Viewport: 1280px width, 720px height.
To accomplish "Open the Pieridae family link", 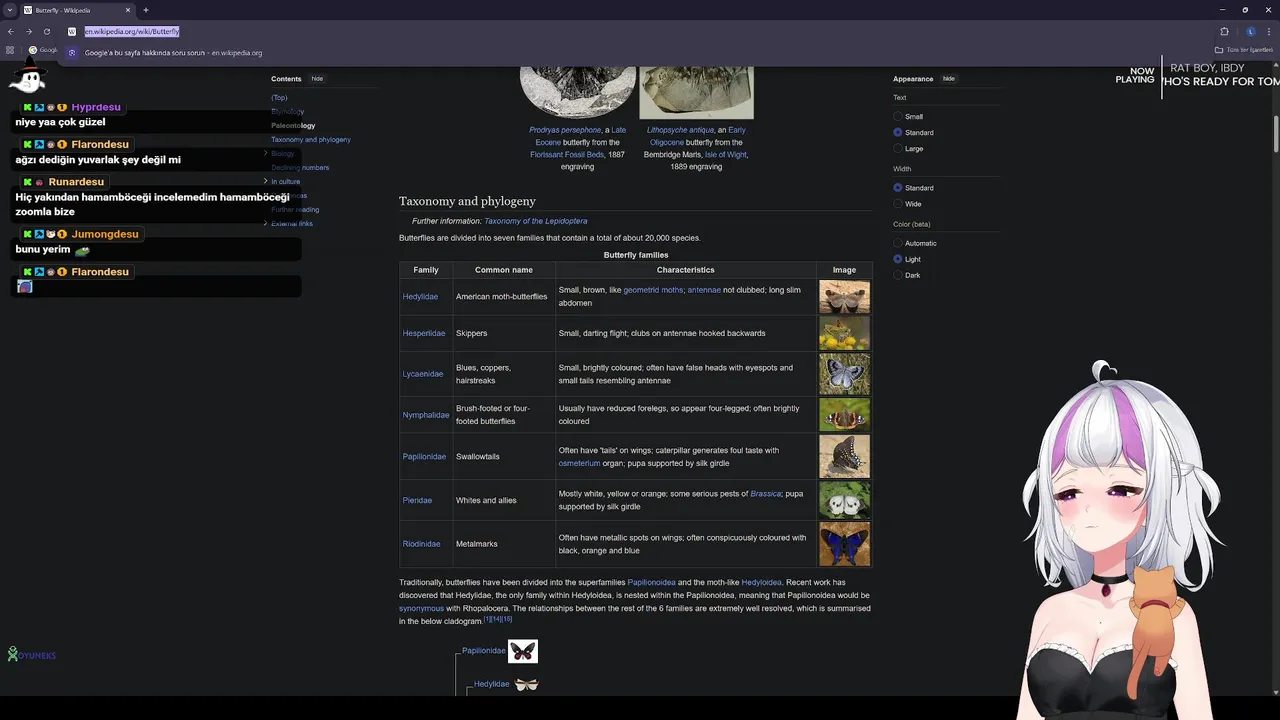I will pos(417,500).
